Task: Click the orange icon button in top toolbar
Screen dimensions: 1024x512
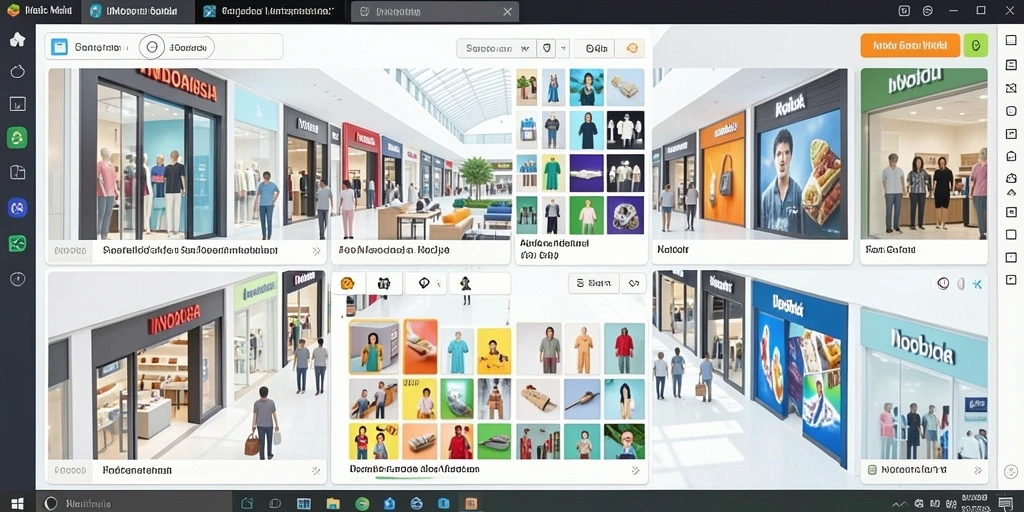Action: (631, 48)
